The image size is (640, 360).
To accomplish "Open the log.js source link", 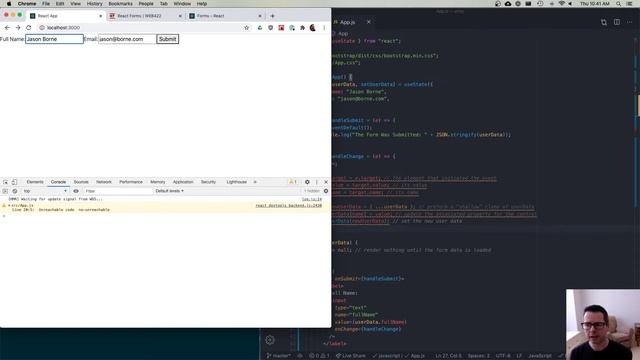I will click(312, 199).
